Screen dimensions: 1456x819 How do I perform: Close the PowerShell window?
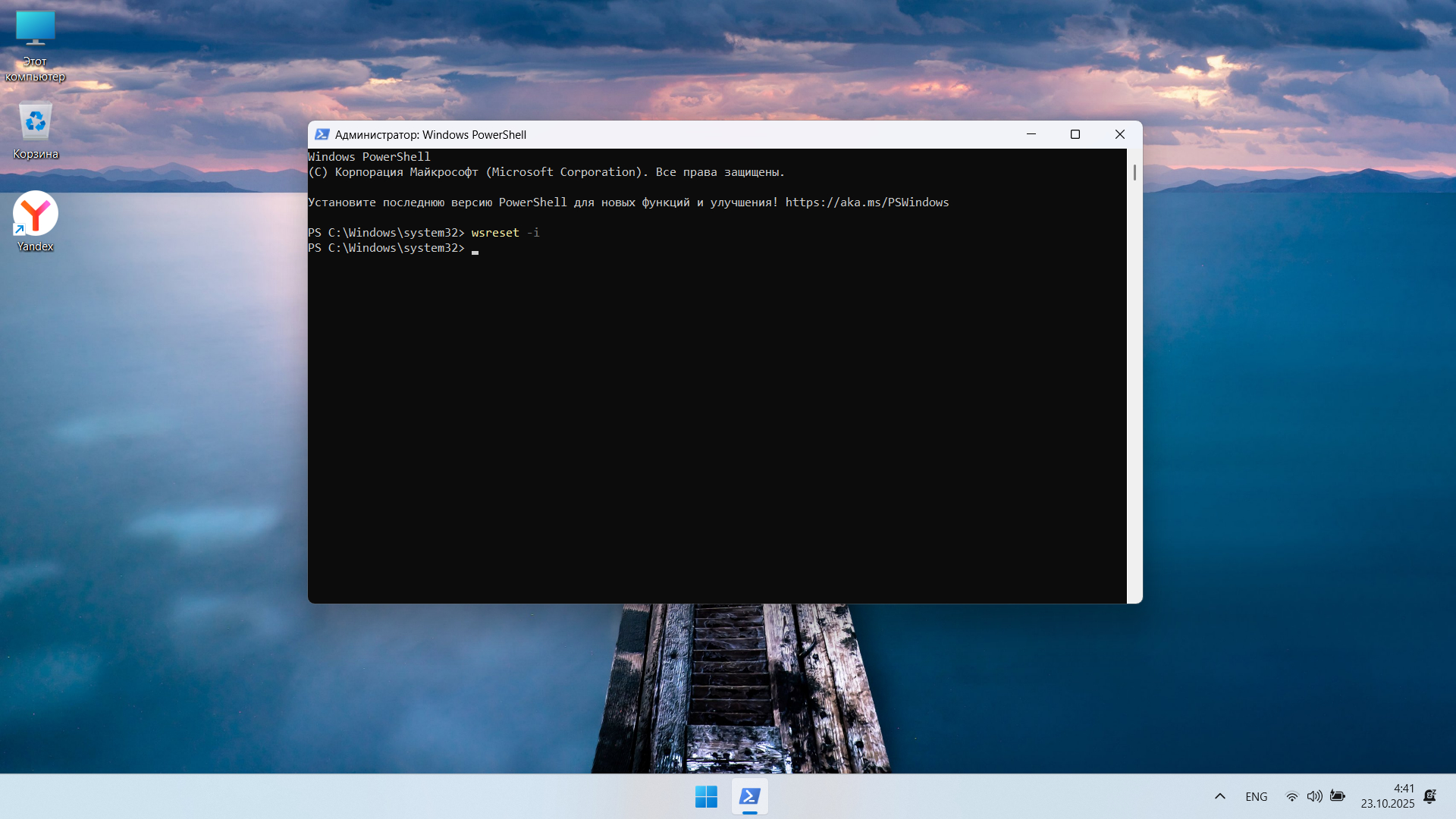coord(1119,134)
